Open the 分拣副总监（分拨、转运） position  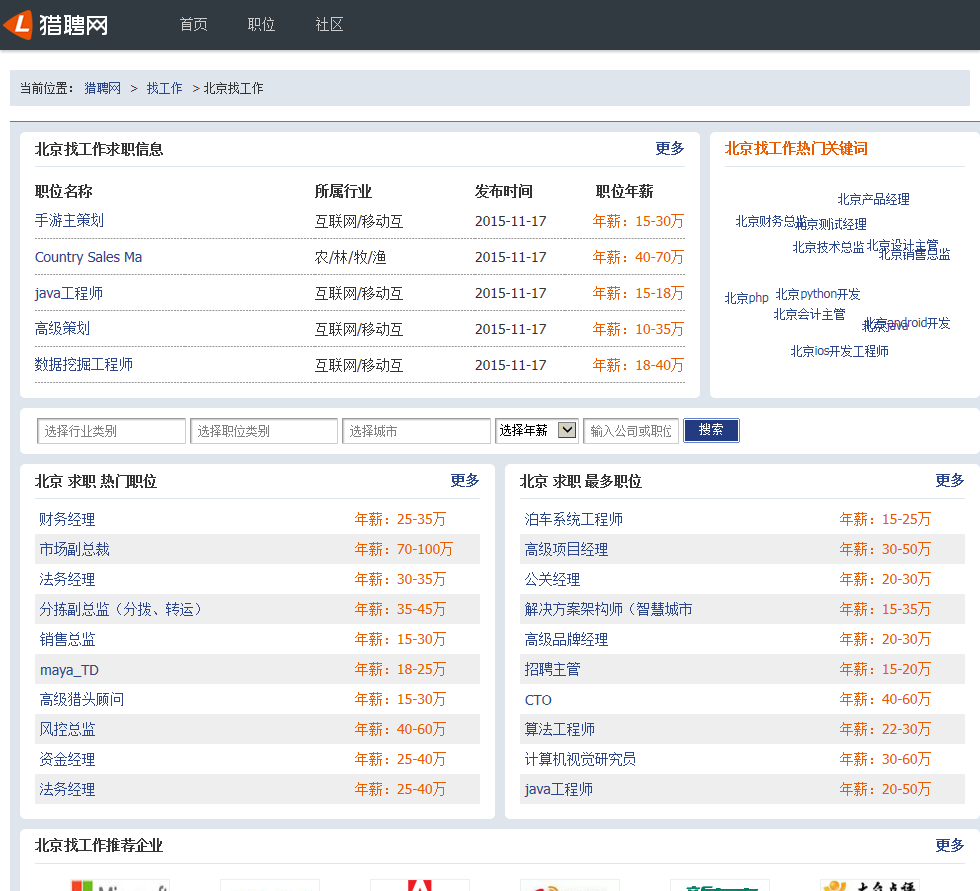click(120, 609)
